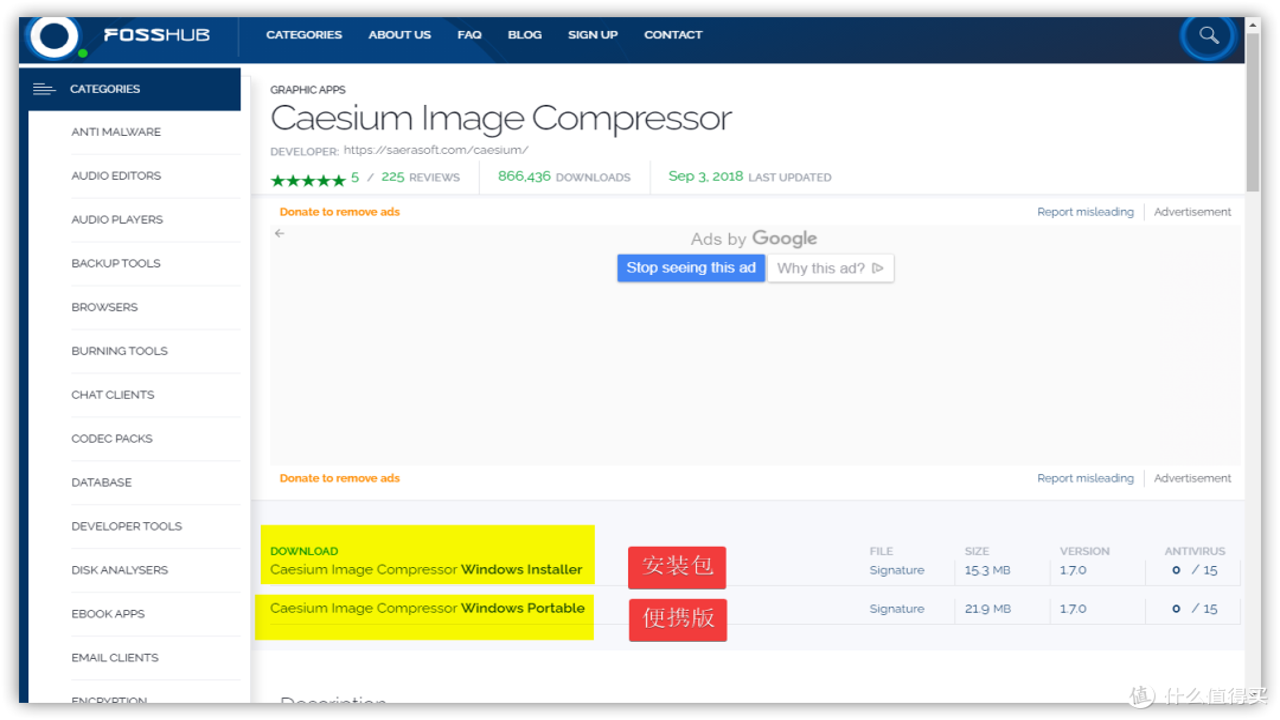
Task: Go to the SIGN UP page
Action: 593,35
